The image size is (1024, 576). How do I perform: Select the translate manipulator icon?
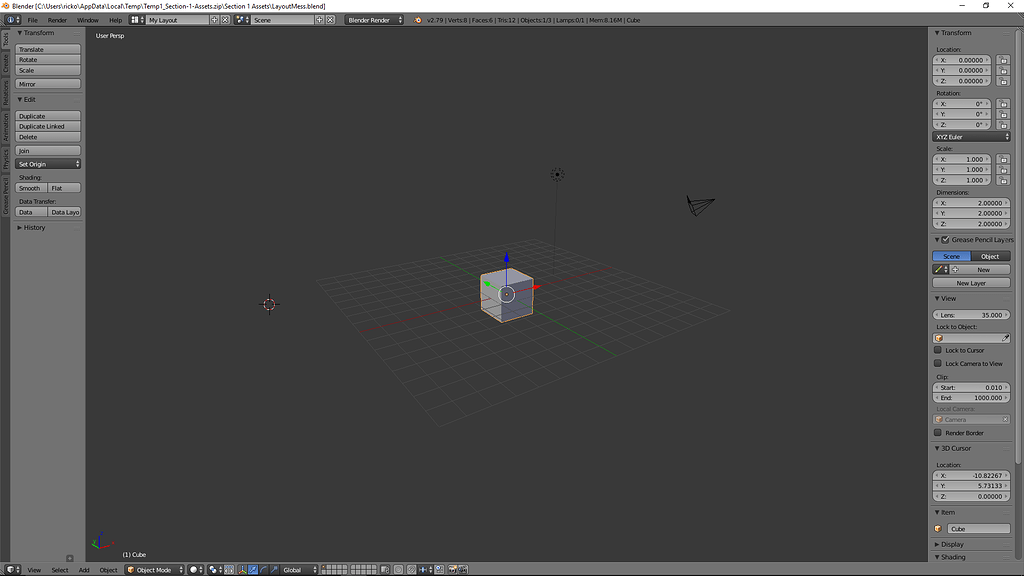point(254,569)
